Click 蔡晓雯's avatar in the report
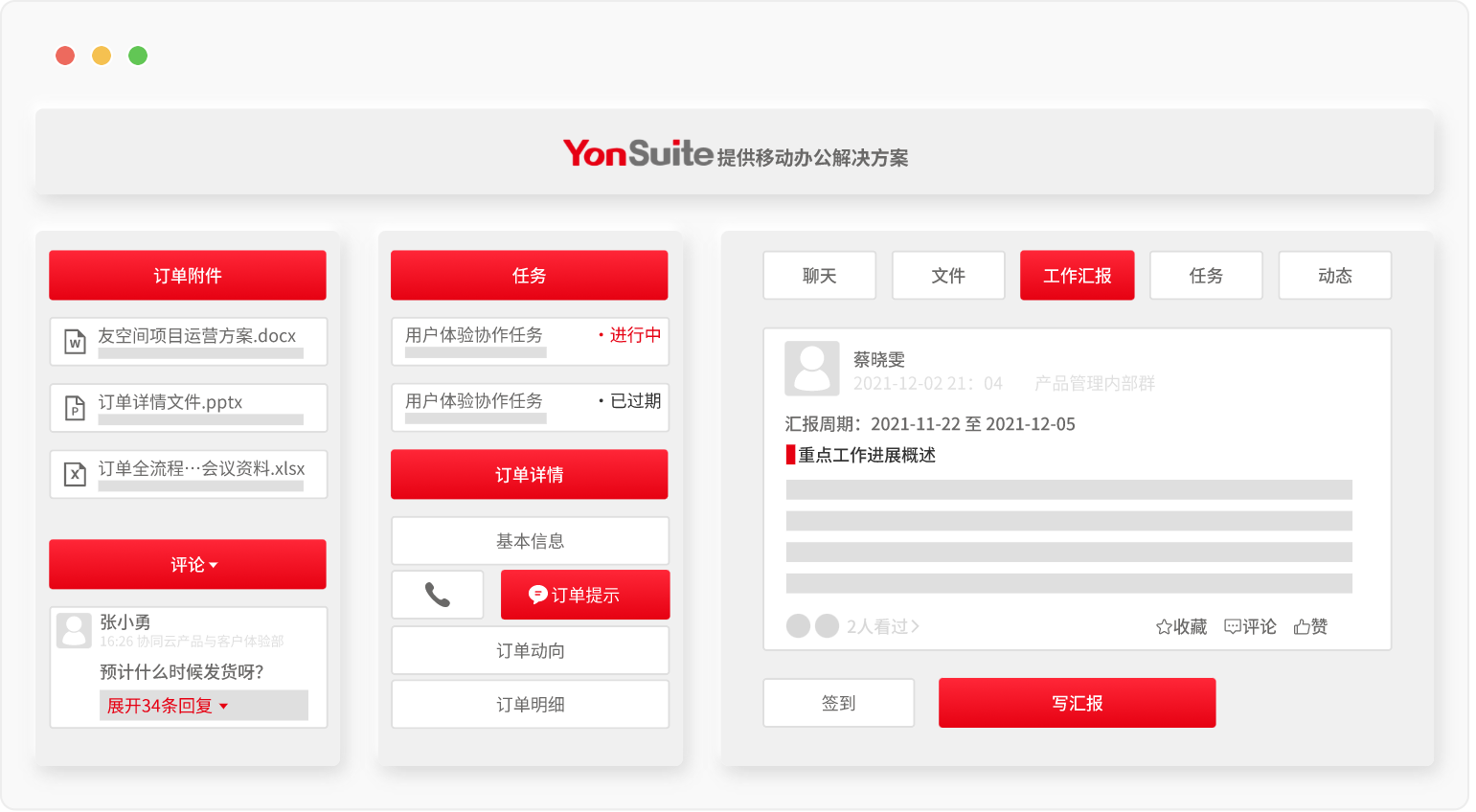Viewport: 1476px width, 812px height. click(811, 369)
